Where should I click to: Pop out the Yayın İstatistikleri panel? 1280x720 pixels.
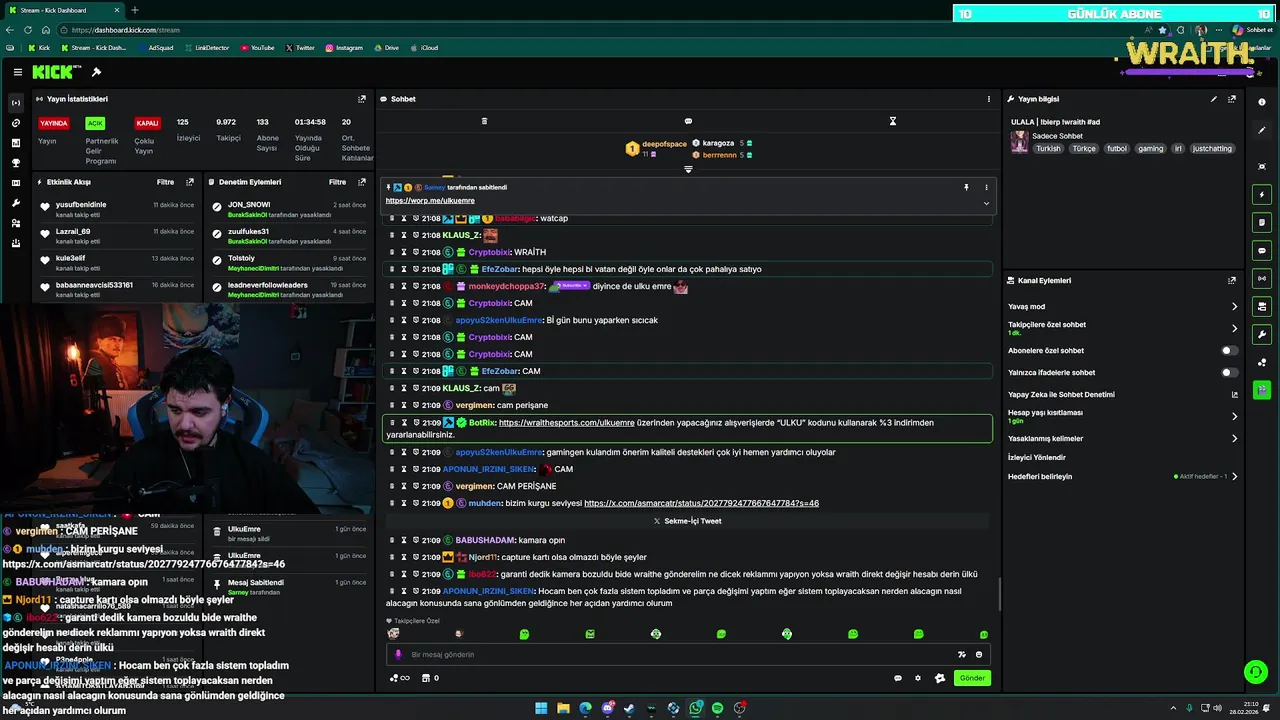(362, 99)
